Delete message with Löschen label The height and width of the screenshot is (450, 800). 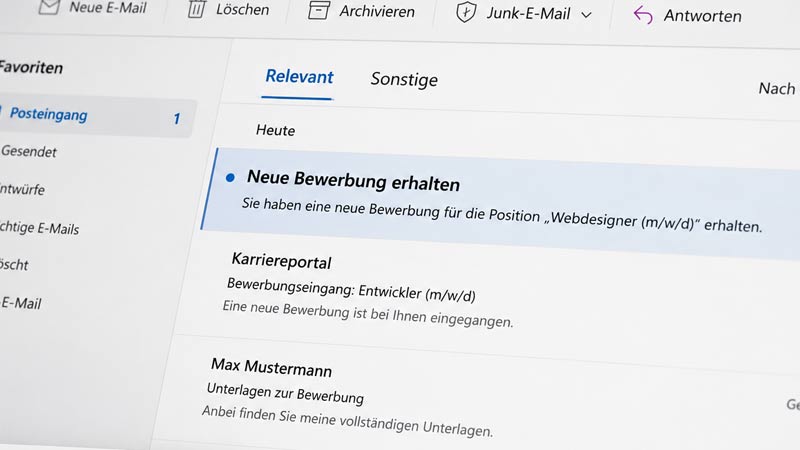[x=242, y=10]
